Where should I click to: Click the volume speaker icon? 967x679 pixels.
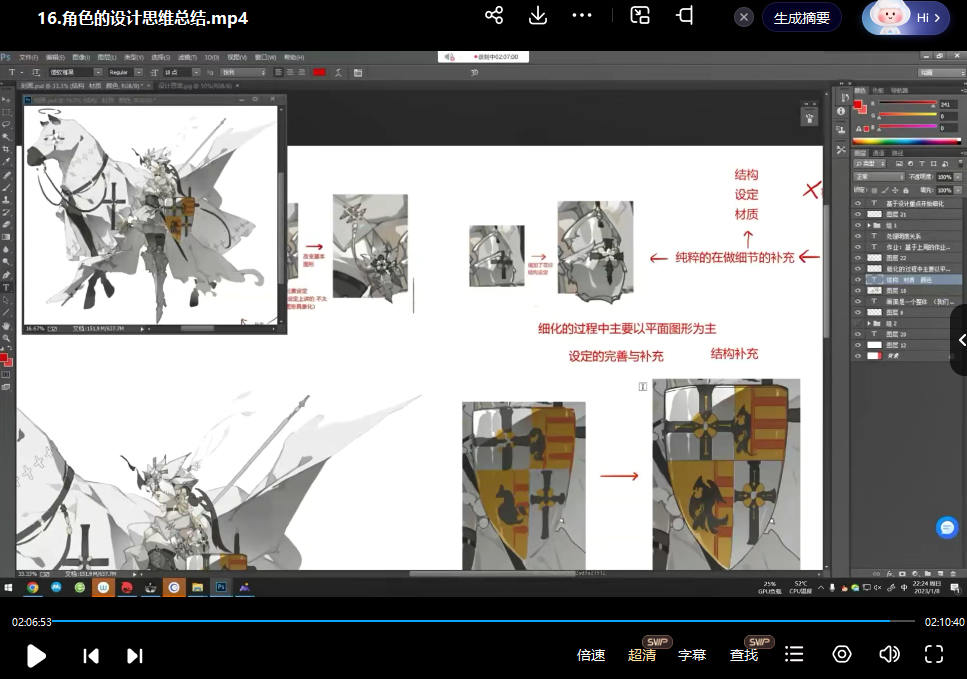[x=889, y=654]
